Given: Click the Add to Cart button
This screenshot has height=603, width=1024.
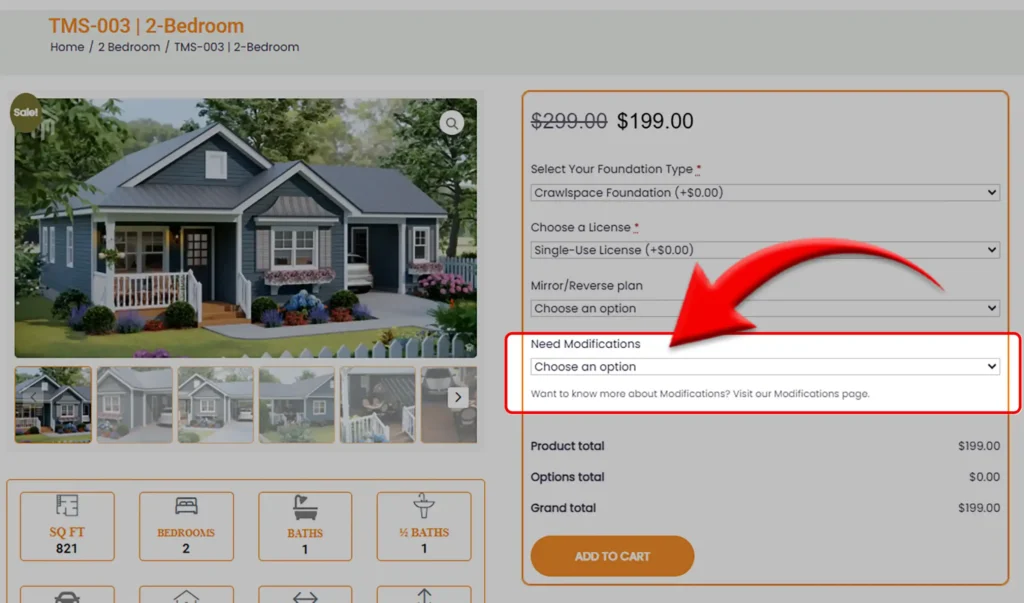Looking at the screenshot, I should (x=612, y=556).
